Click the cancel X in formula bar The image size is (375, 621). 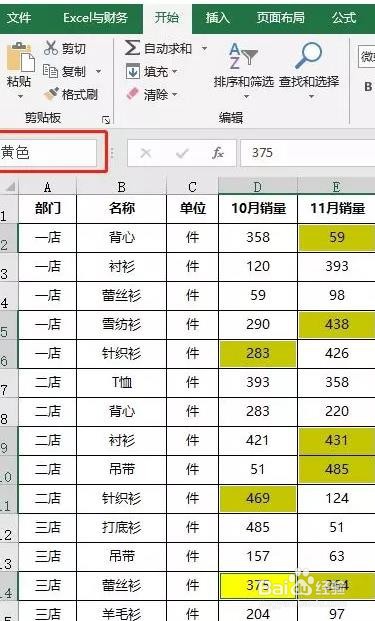coord(146,153)
